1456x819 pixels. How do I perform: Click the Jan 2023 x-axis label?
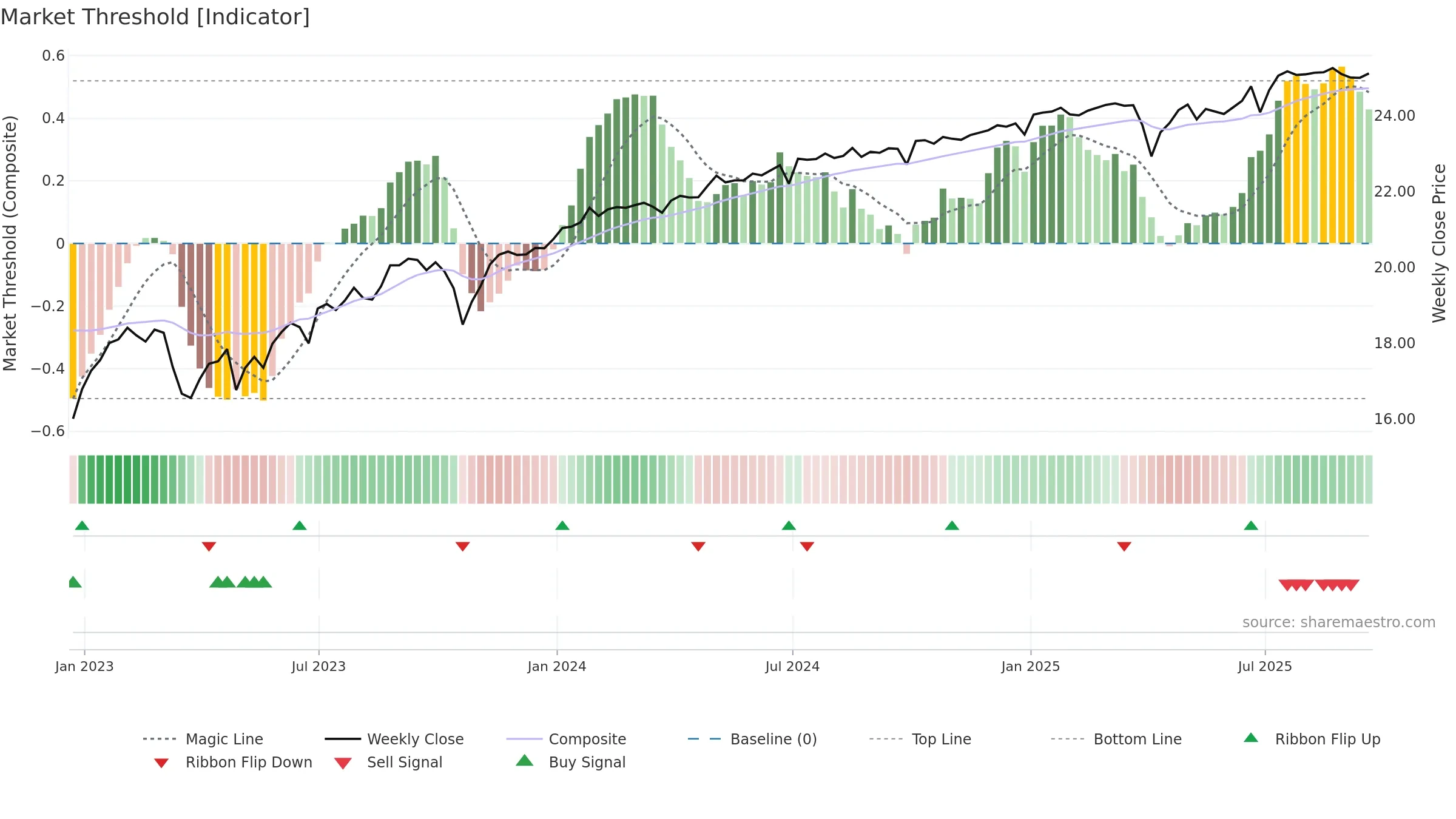[84, 666]
